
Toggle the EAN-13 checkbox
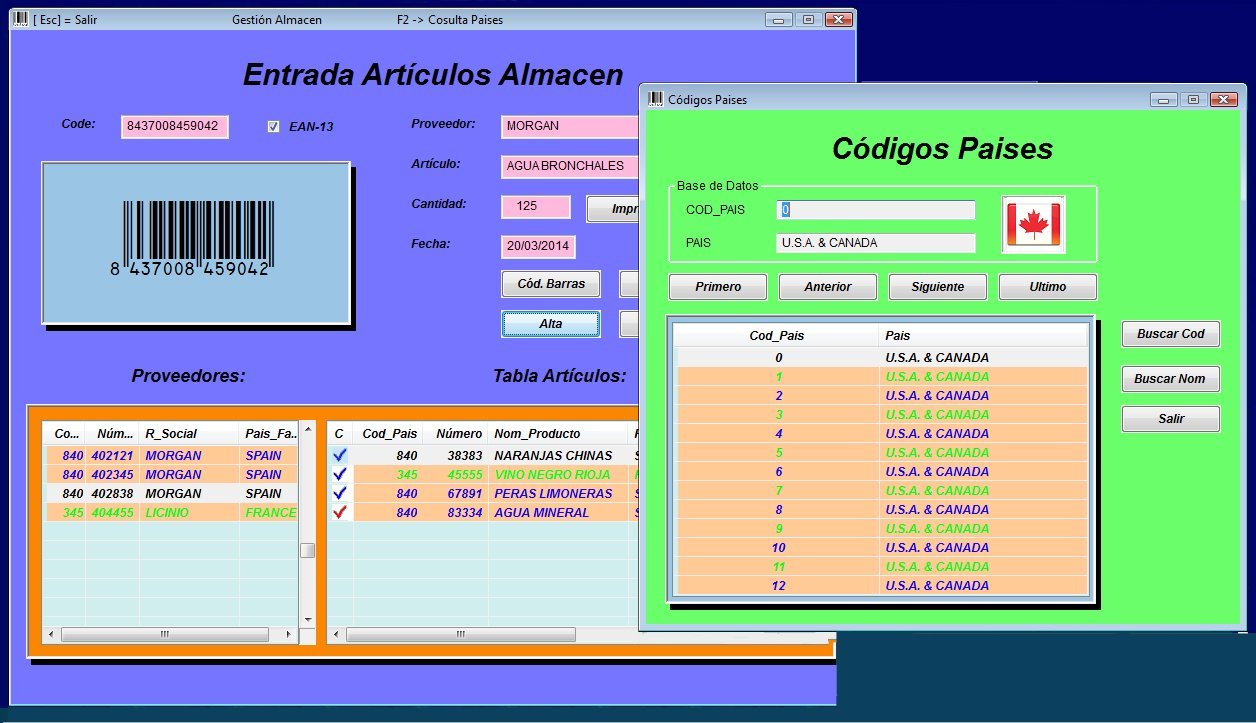point(274,127)
